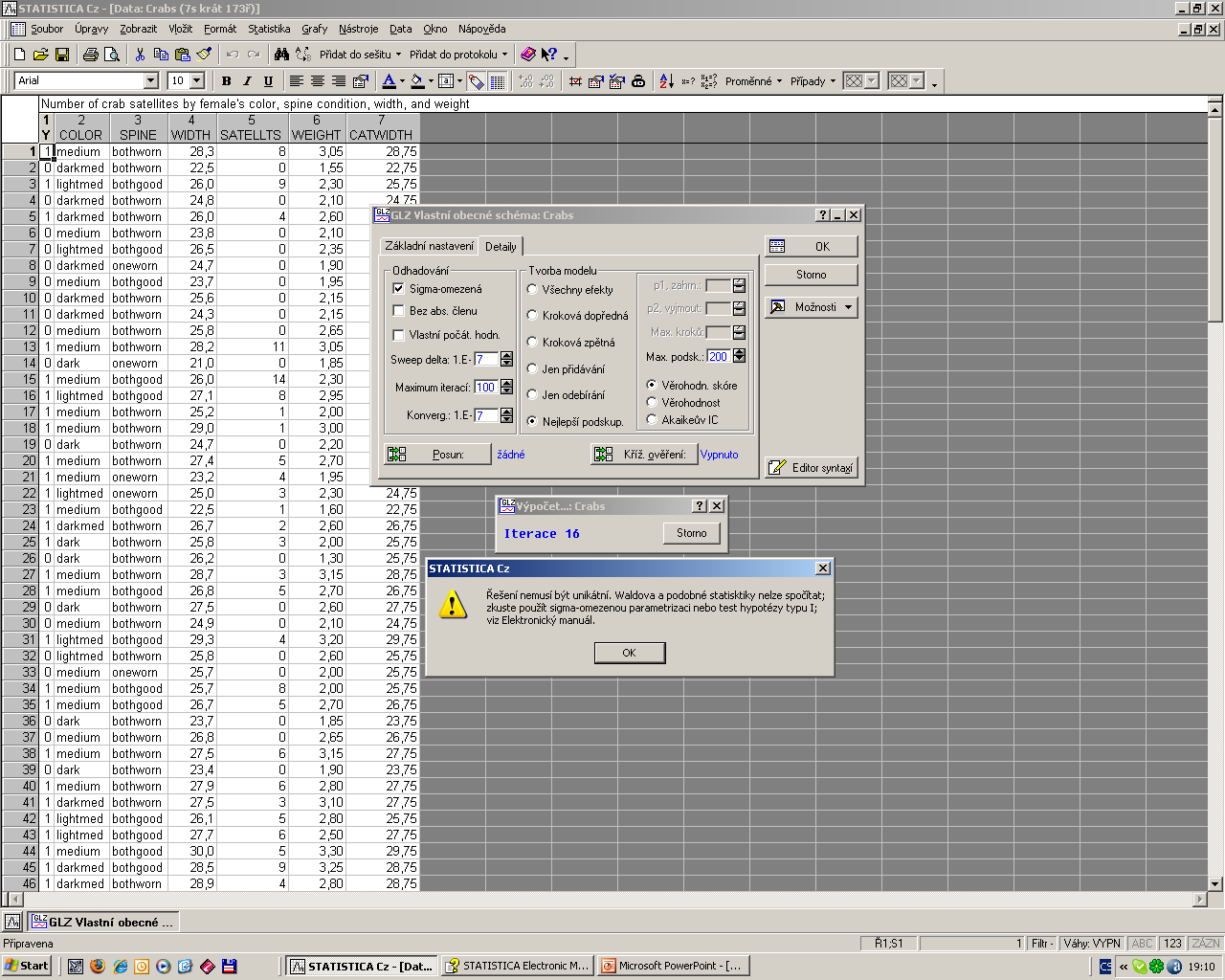This screenshot has width=1225, height=980.
Task: Switch to Základní nastavení tab
Action: click(x=429, y=246)
